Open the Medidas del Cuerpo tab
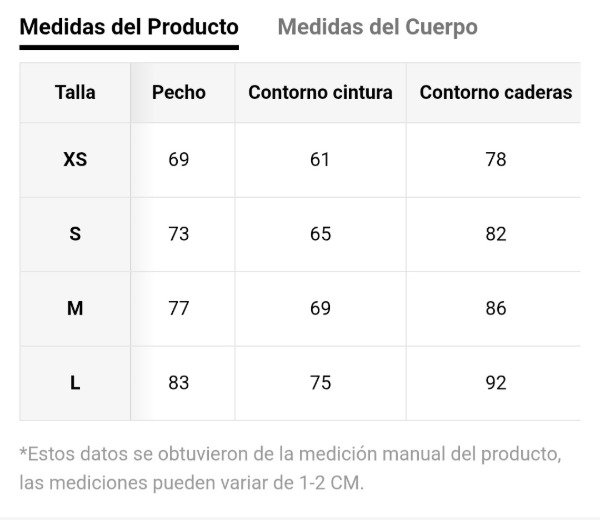Screen dimensions: 600x520 377,27
